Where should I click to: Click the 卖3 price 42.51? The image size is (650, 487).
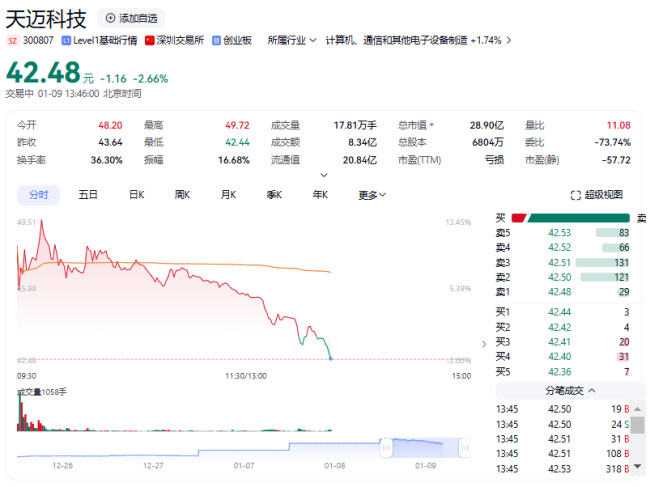(559, 263)
